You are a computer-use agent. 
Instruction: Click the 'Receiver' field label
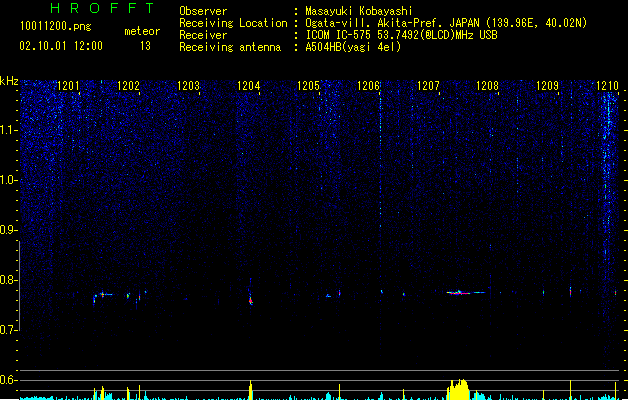[x=203, y=35]
